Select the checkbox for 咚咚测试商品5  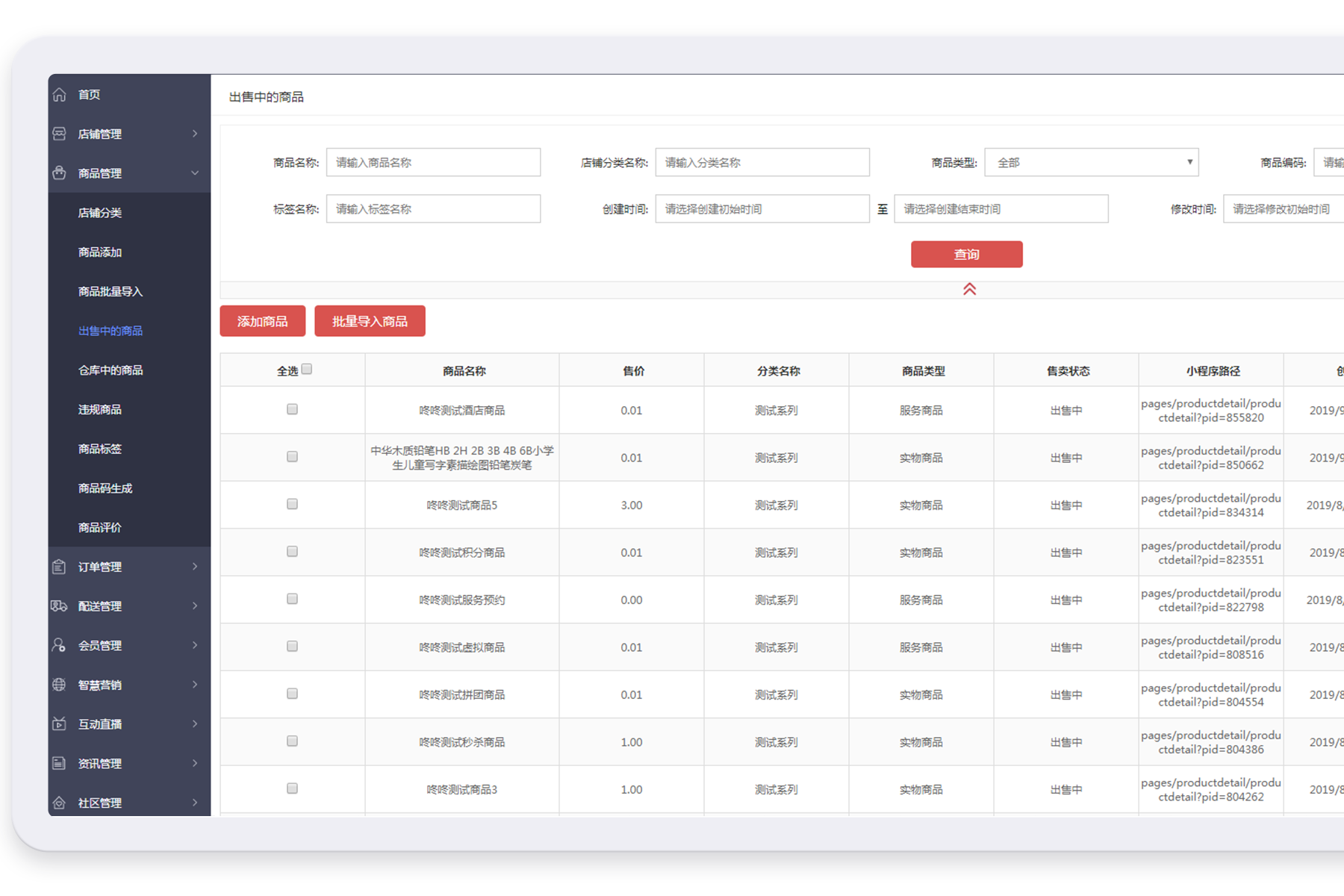coord(292,504)
